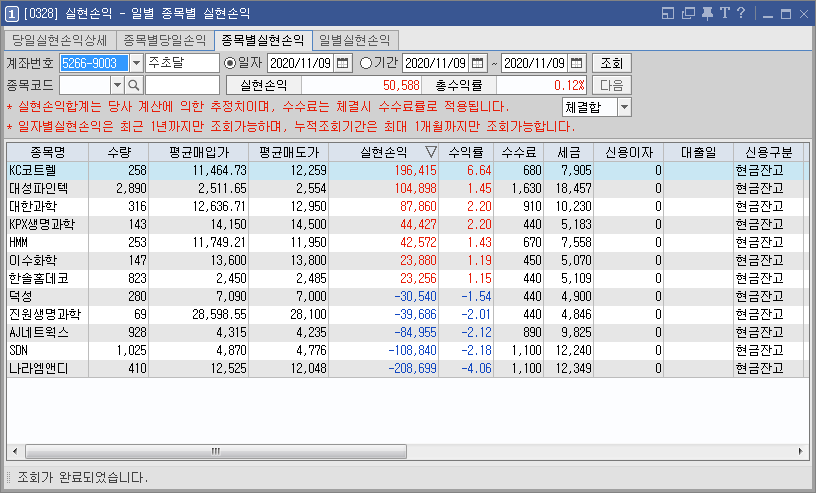The height and width of the screenshot is (493, 816).
Task: Click the 대출일 column header
Action: 699,153
